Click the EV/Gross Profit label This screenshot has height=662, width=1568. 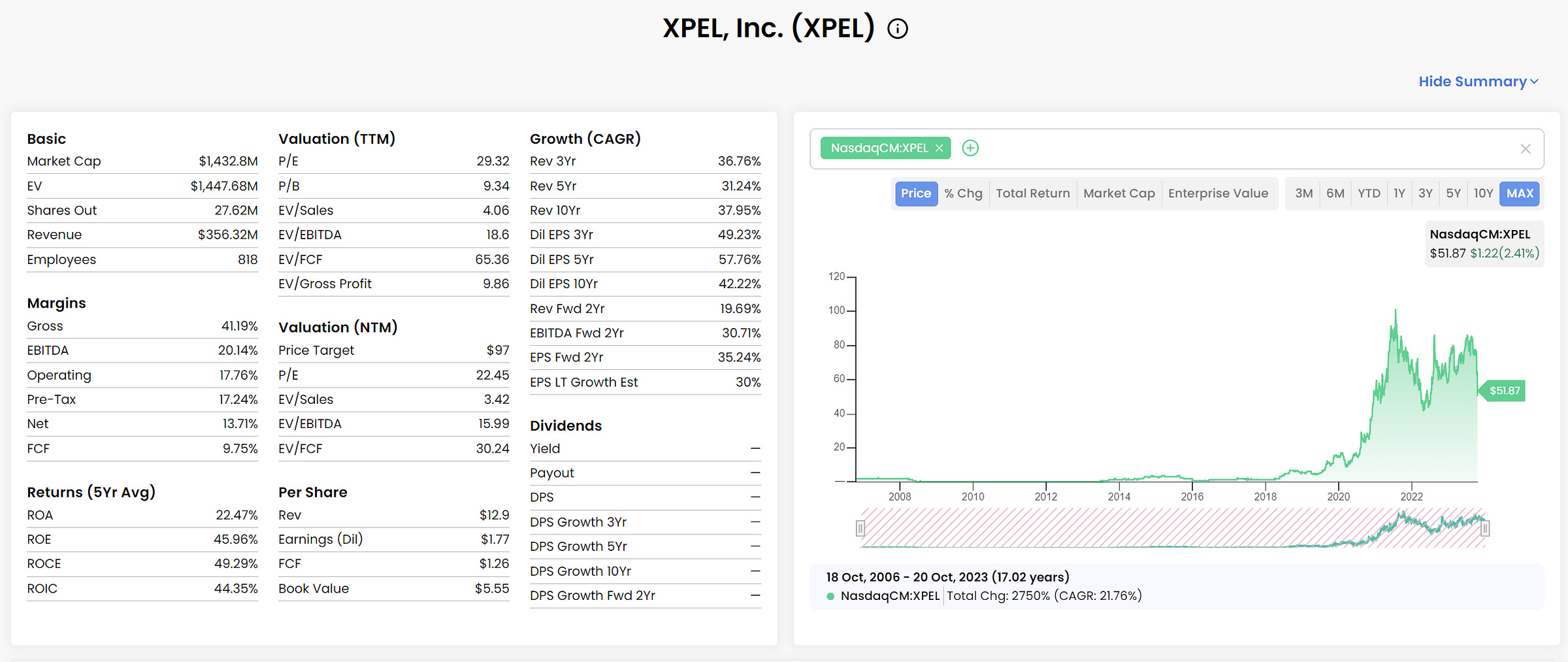tap(325, 284)
